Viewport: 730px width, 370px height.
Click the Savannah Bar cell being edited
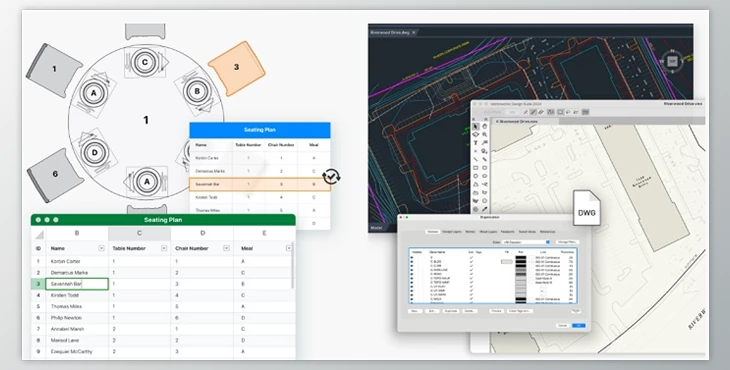[x=77, y=284]
